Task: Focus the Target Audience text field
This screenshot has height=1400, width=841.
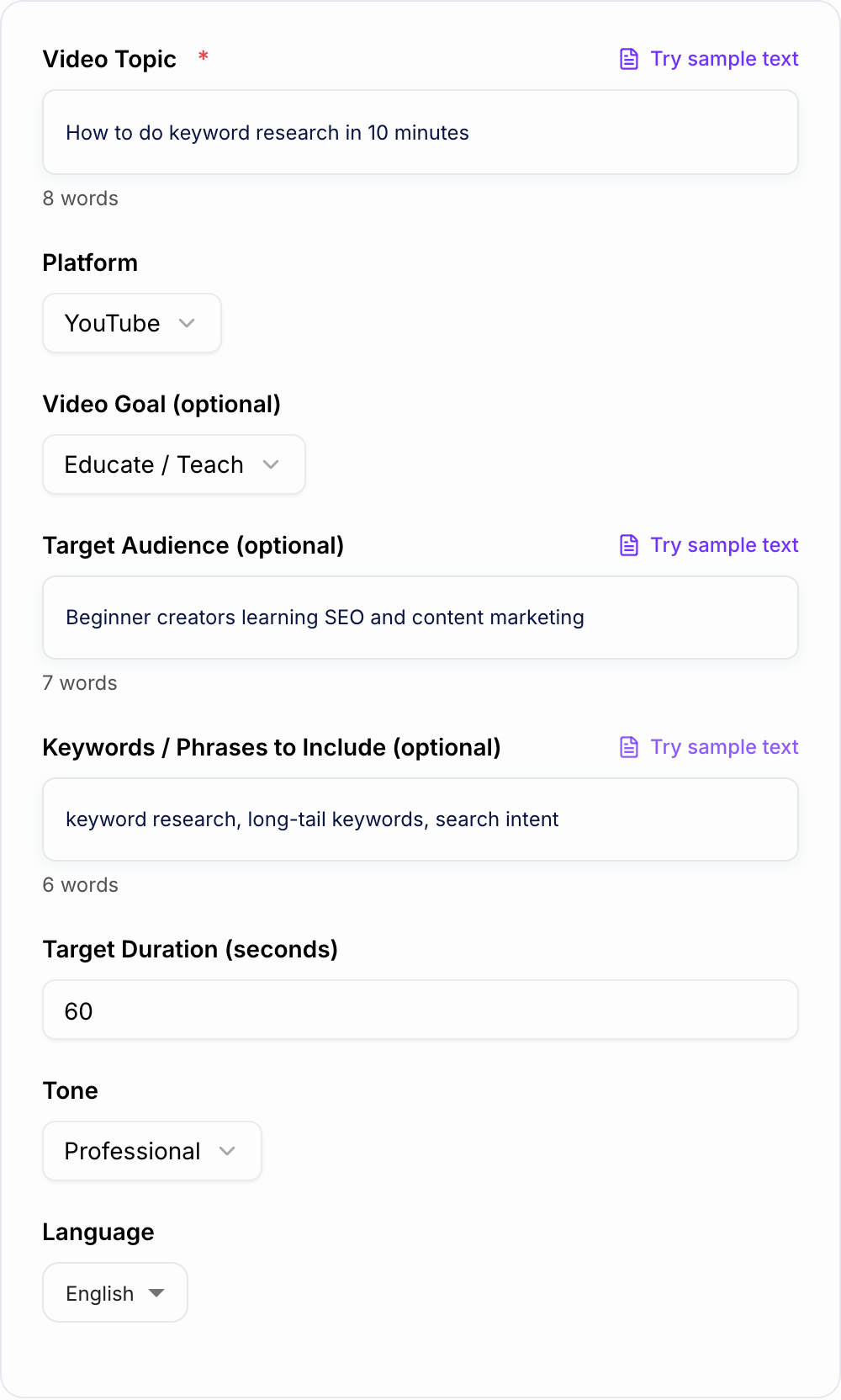Action: coord(420,618)
